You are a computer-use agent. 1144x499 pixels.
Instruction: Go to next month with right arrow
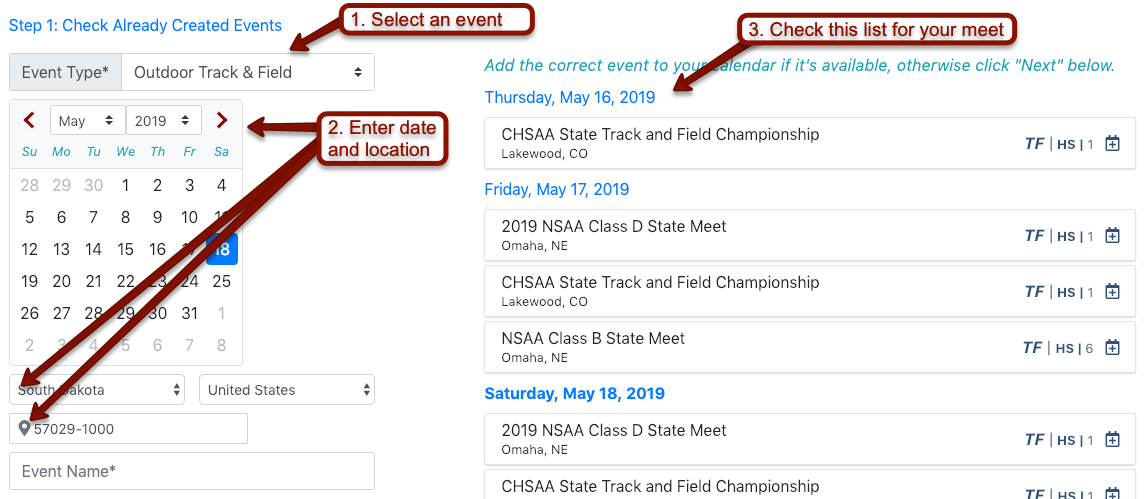[x=222, y=120]
